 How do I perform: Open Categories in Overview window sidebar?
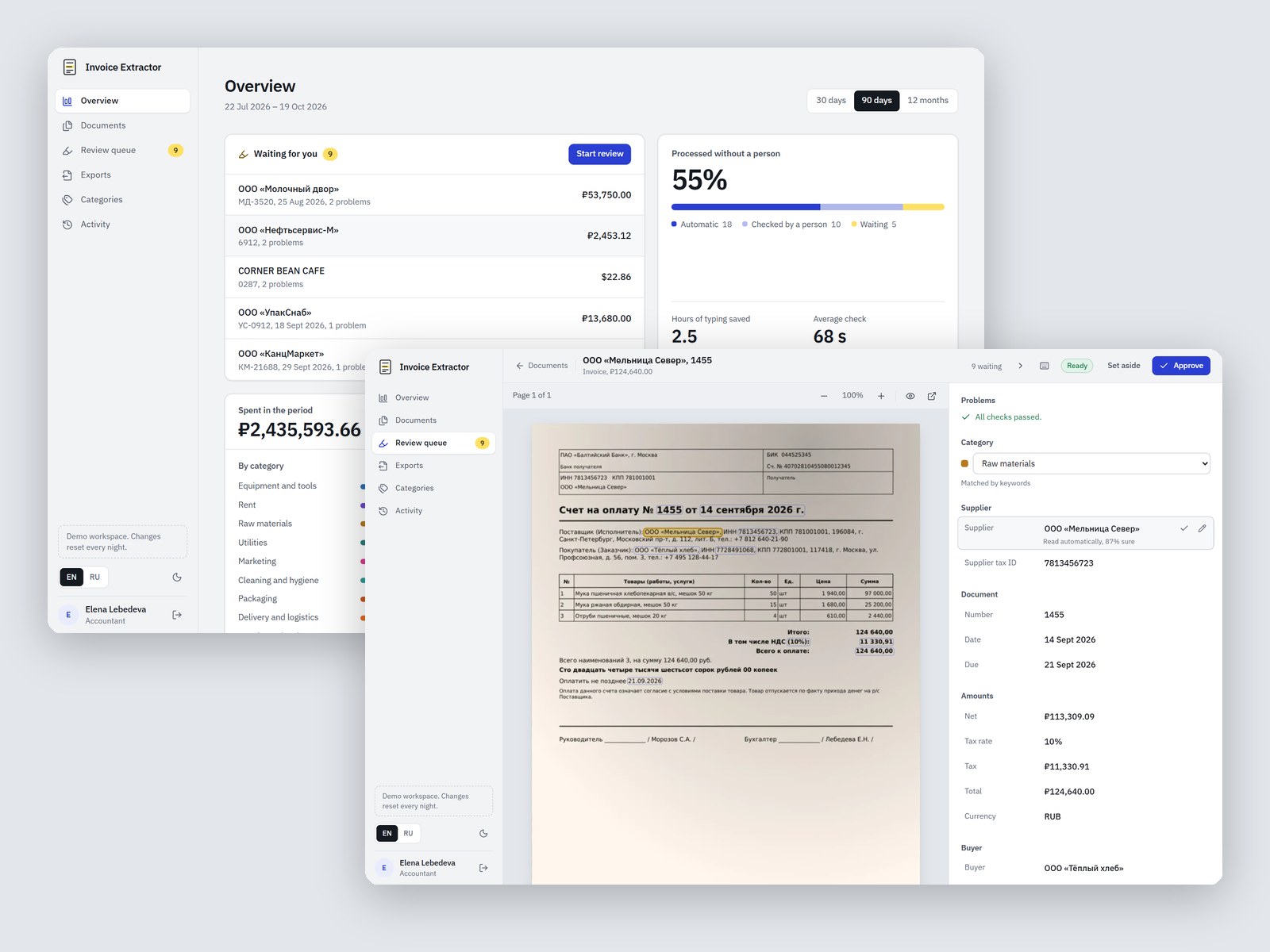click(123, 199)
